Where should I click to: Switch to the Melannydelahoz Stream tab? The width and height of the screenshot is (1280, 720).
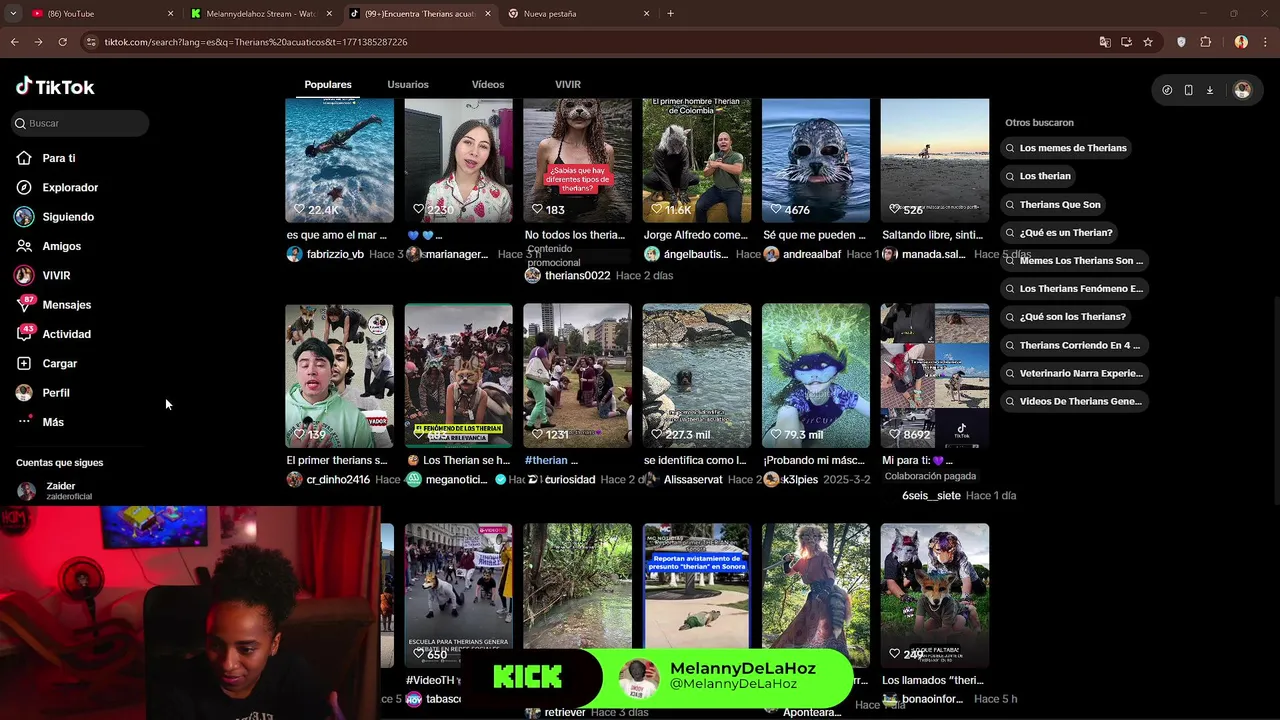[x=260, y=14]
